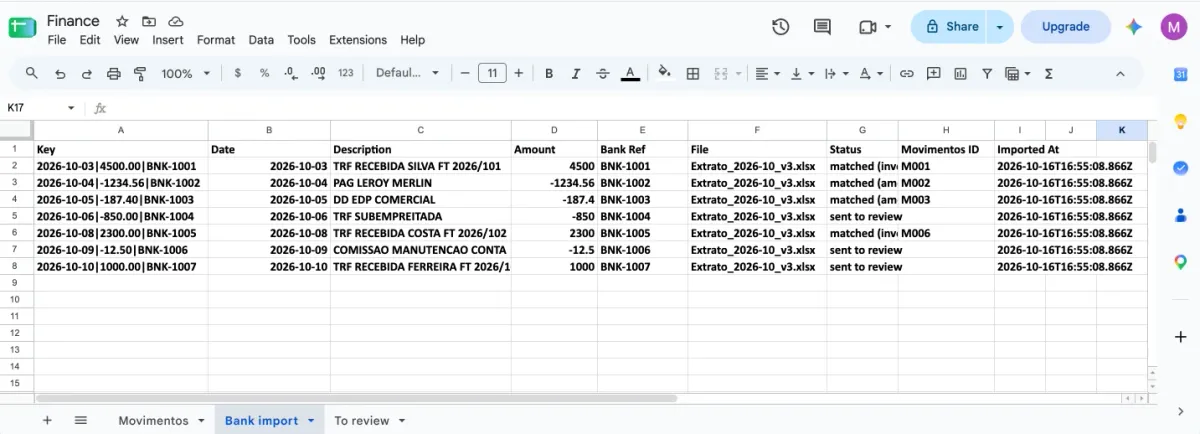Click the search menus magnifier icon

32,73
